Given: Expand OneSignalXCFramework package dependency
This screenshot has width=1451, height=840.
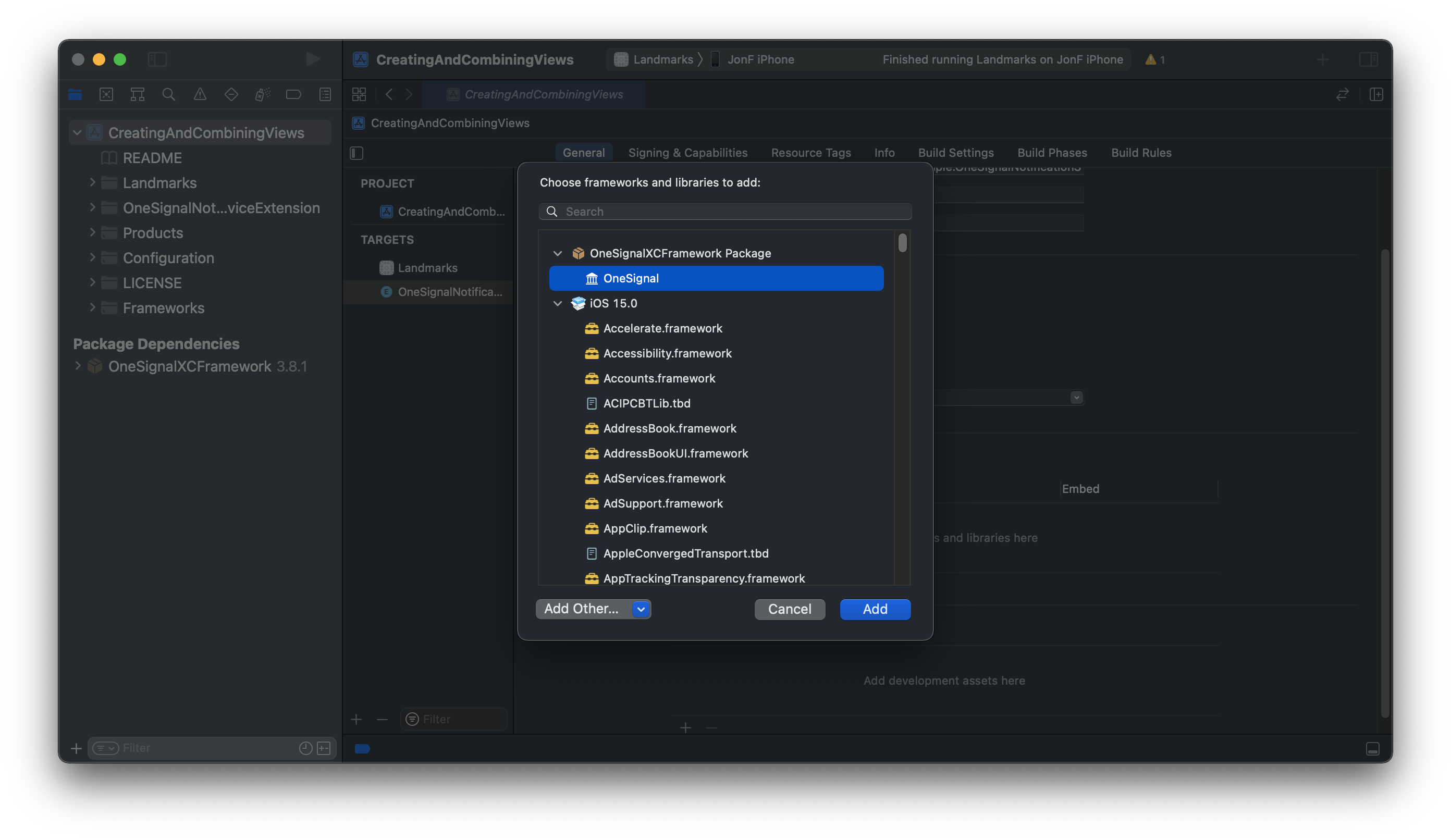Looking at the screenshot, I should click(78, 366).
